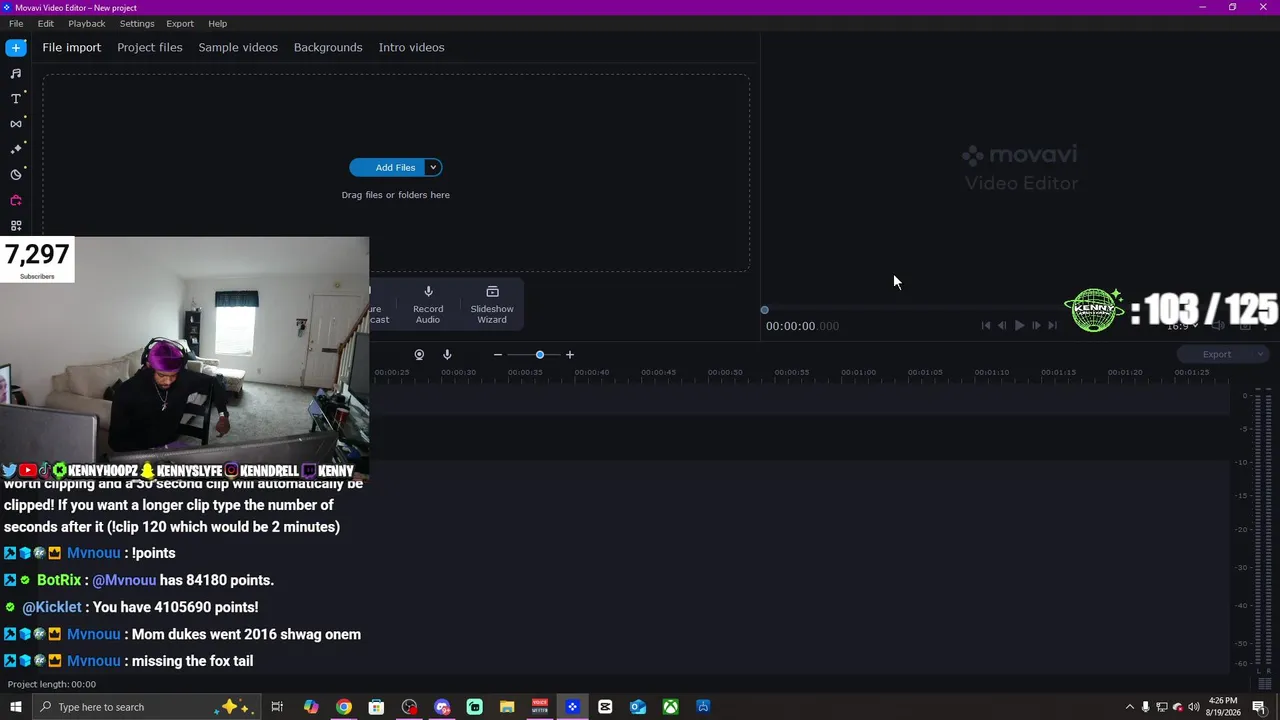Open the Playback menu

[x=87, y=23]
